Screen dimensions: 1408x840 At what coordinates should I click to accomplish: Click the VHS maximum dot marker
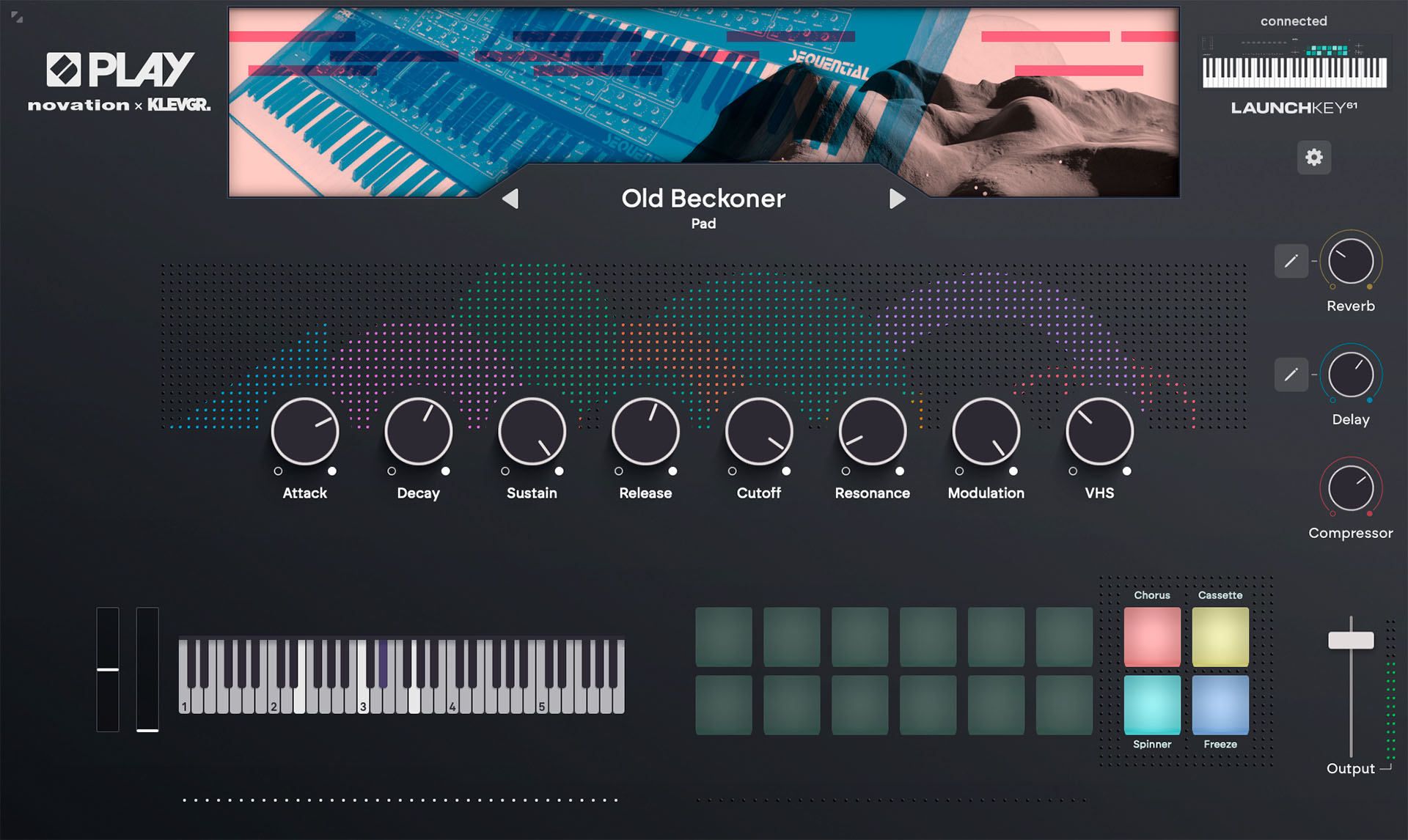coord(1127,471)
